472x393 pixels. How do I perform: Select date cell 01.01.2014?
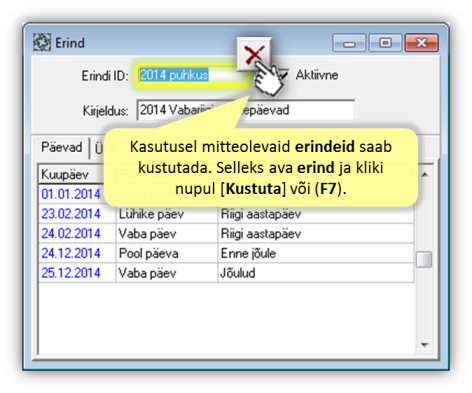71,194
